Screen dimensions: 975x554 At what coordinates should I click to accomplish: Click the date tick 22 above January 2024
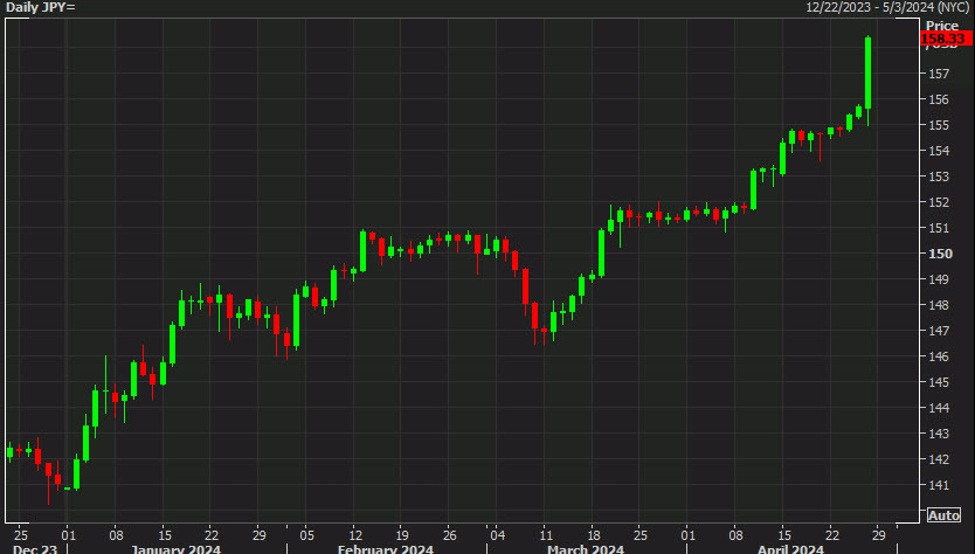click(x=211, y=535)
